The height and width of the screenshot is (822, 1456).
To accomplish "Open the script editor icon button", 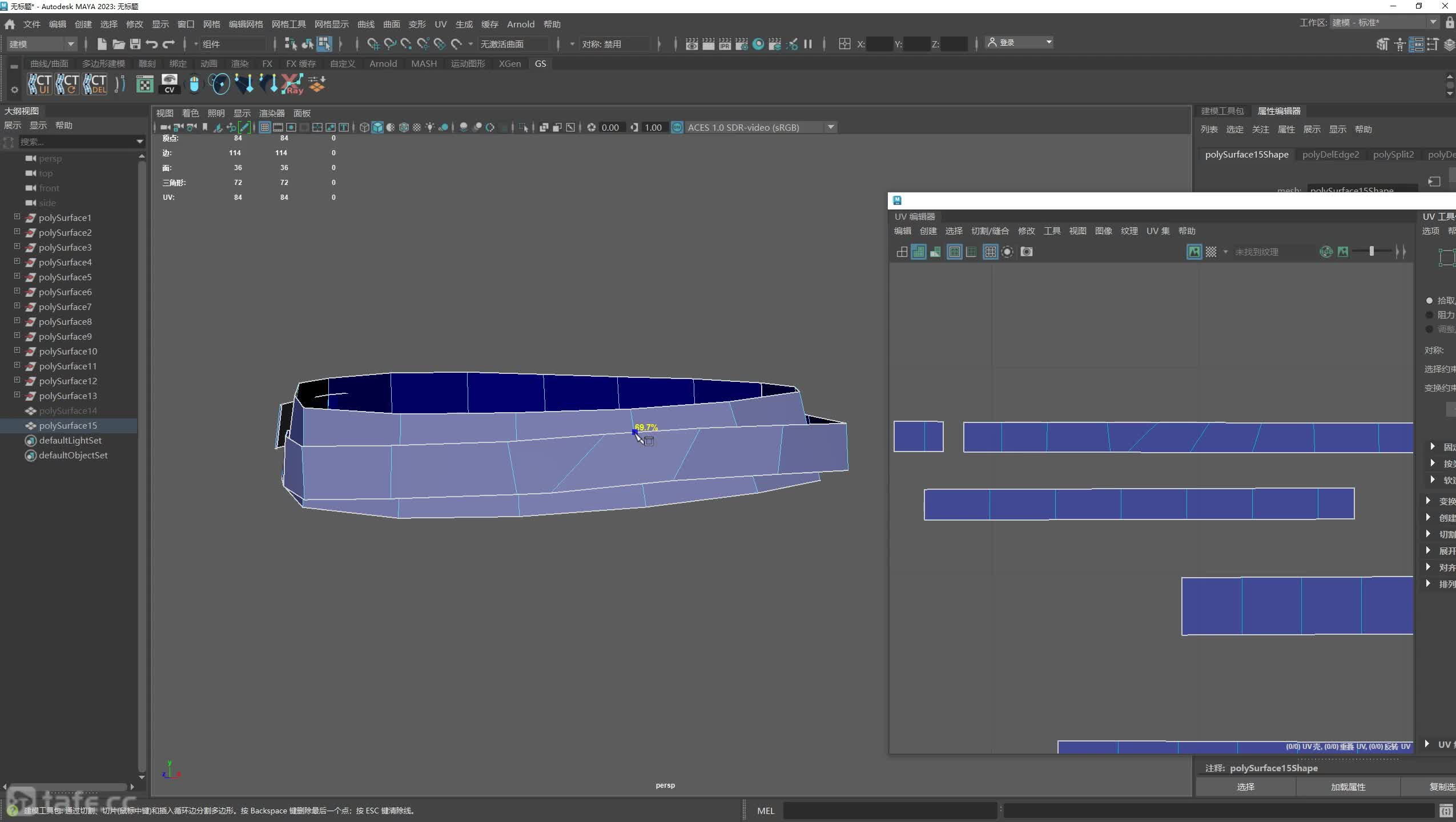I will coord(1446,811).
